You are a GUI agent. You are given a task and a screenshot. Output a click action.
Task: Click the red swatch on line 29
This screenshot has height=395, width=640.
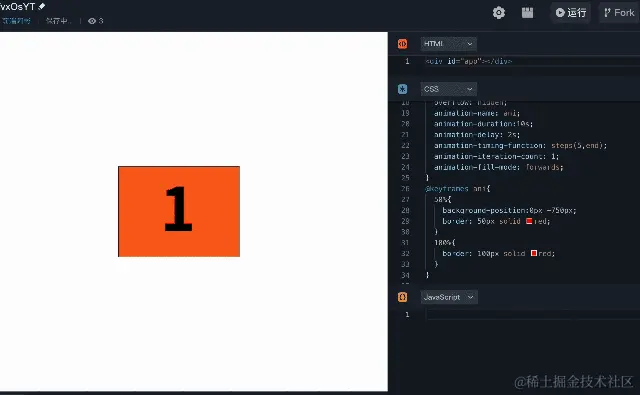529,221
